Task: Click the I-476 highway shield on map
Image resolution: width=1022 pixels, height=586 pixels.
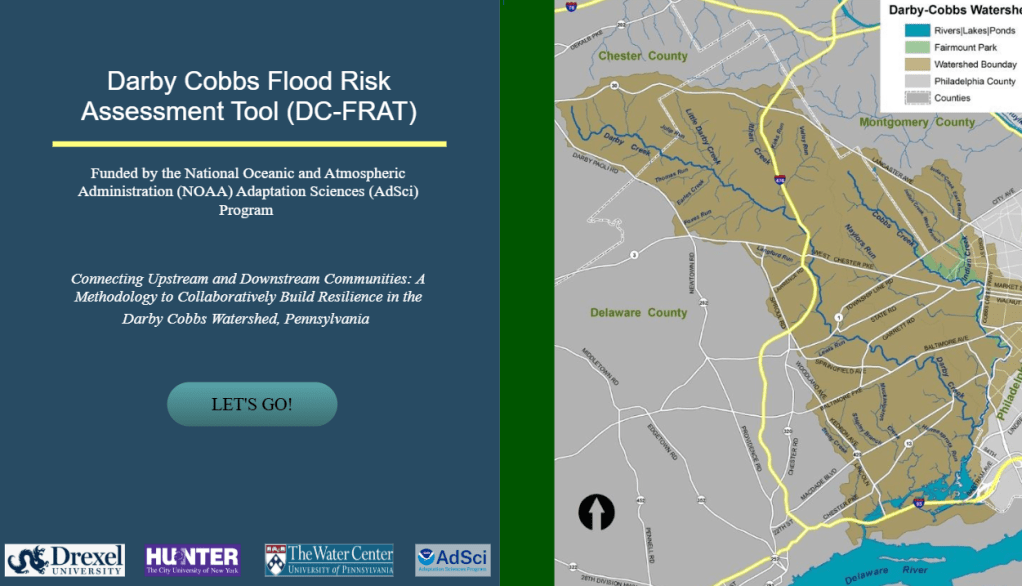Action: click(x=778, y=180)
